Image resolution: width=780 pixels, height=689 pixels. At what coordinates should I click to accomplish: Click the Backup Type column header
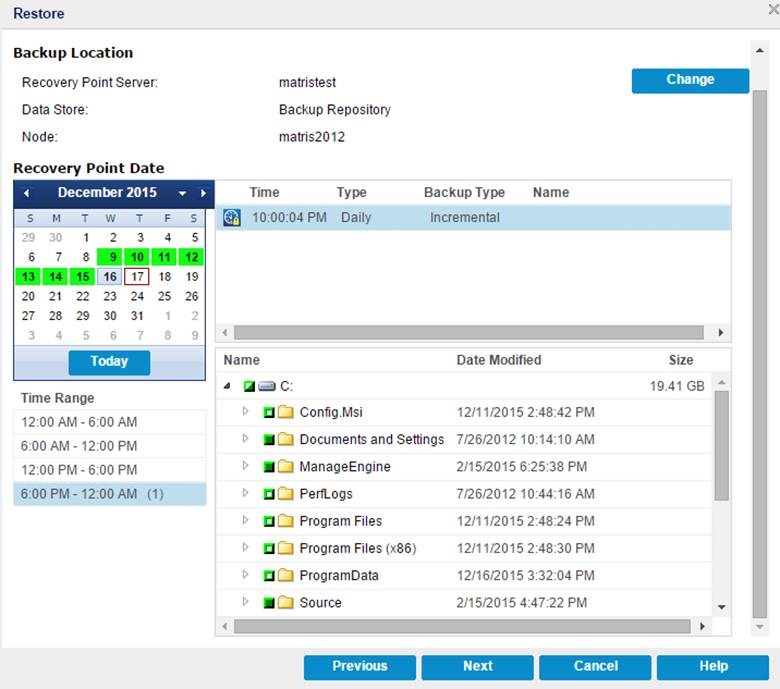[464, 193]
